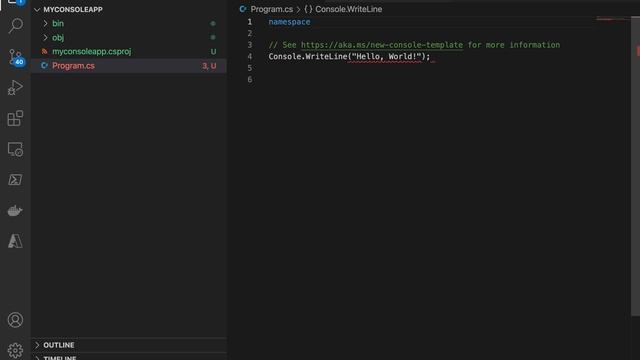640x360 pixels.
Task: Click the C# icon in breadcrumb
Action: click(x=243, y=9)
